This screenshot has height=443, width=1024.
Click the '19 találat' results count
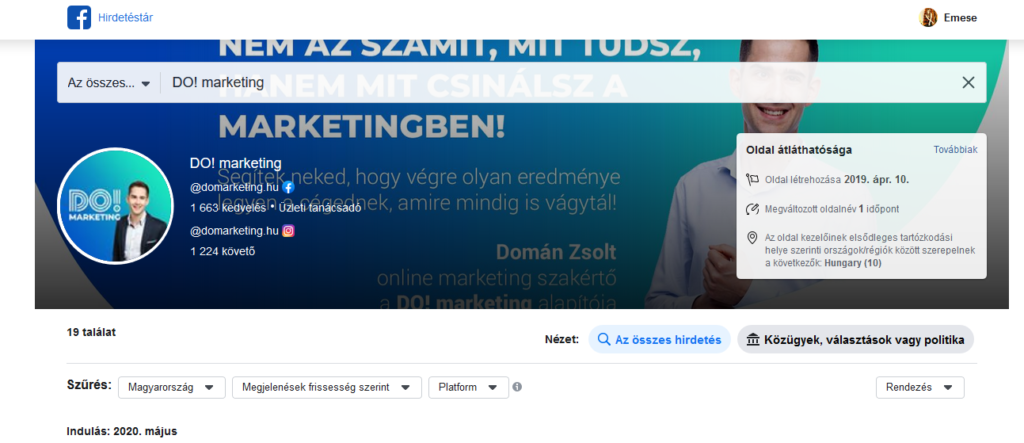(x=91, y=332)
